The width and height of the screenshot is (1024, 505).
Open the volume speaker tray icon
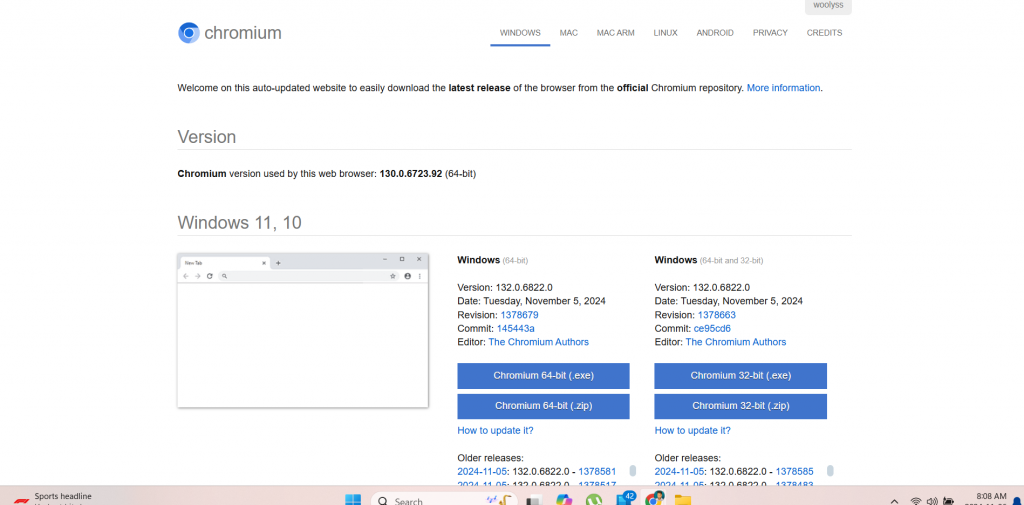(x=932, y=501)
